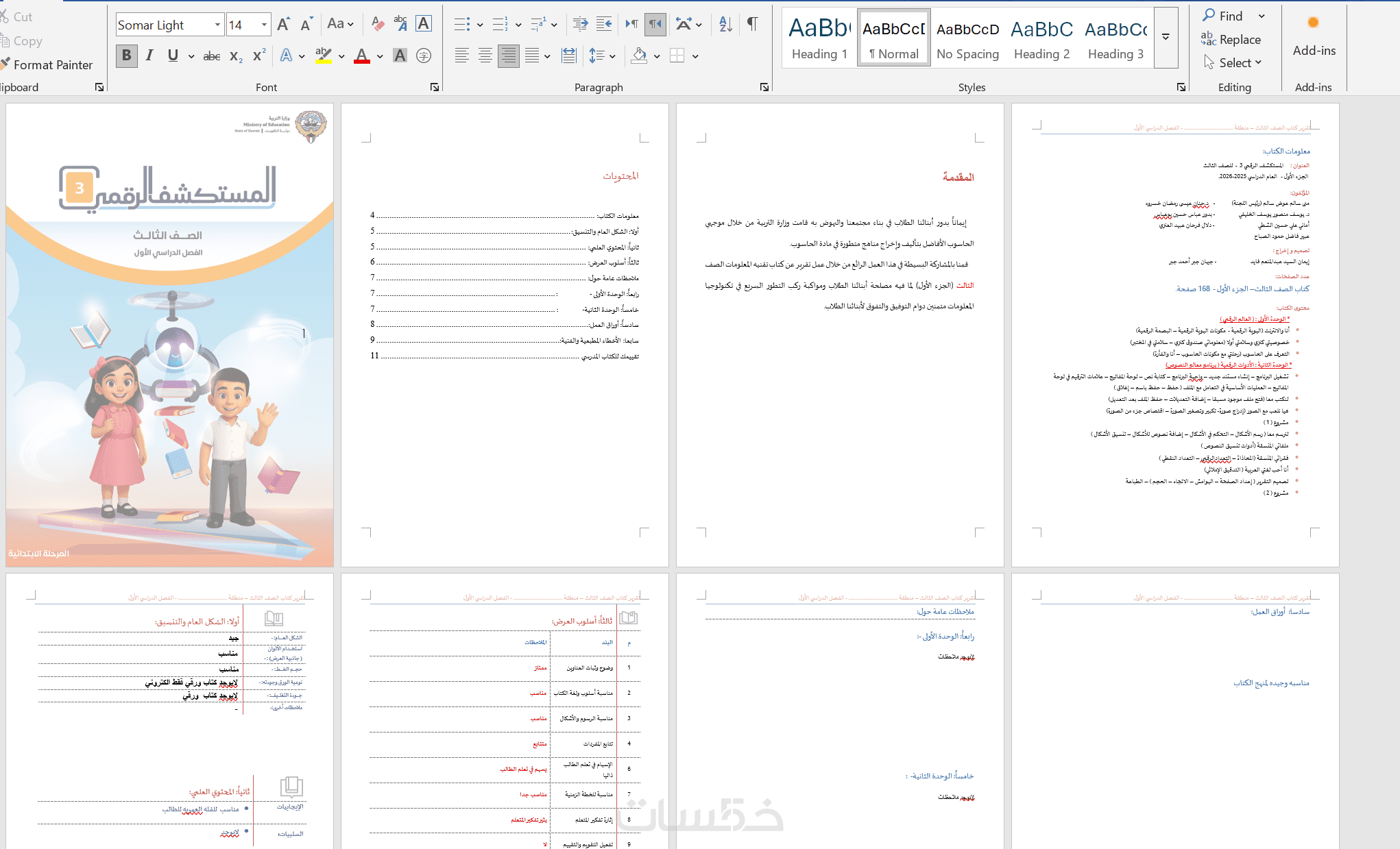Expand the Styles gallery more arrow

(1166, 38)
